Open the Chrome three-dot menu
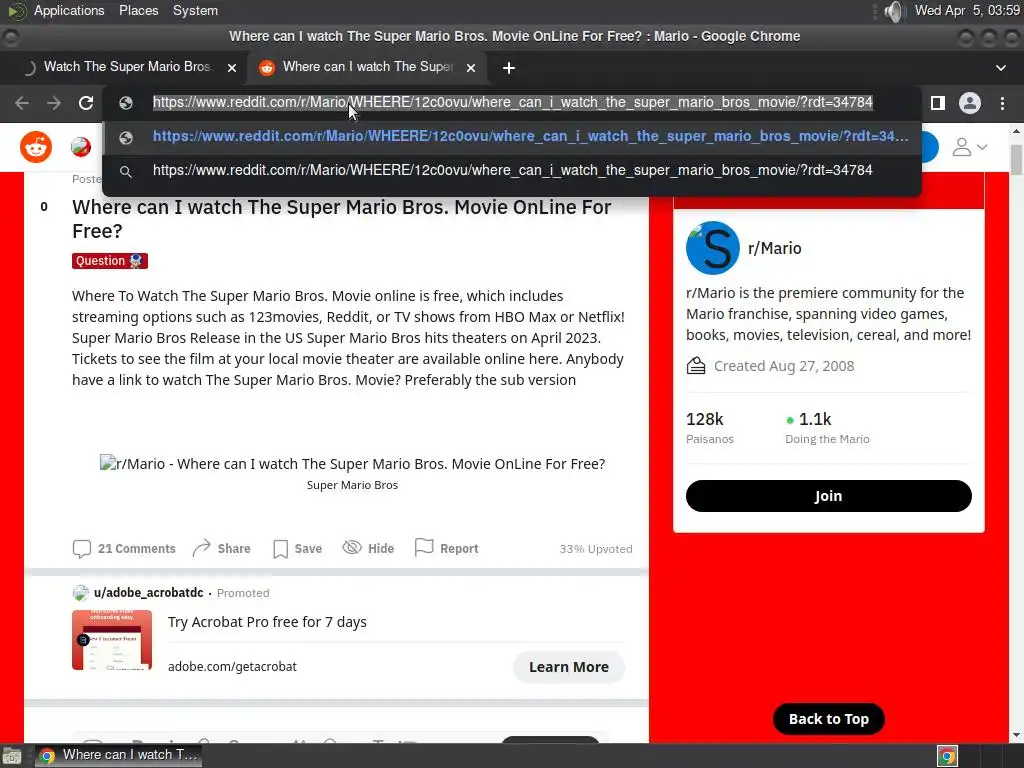Image resolution: width=1024 pixels, height=768 pixels. click(1002, 103)
